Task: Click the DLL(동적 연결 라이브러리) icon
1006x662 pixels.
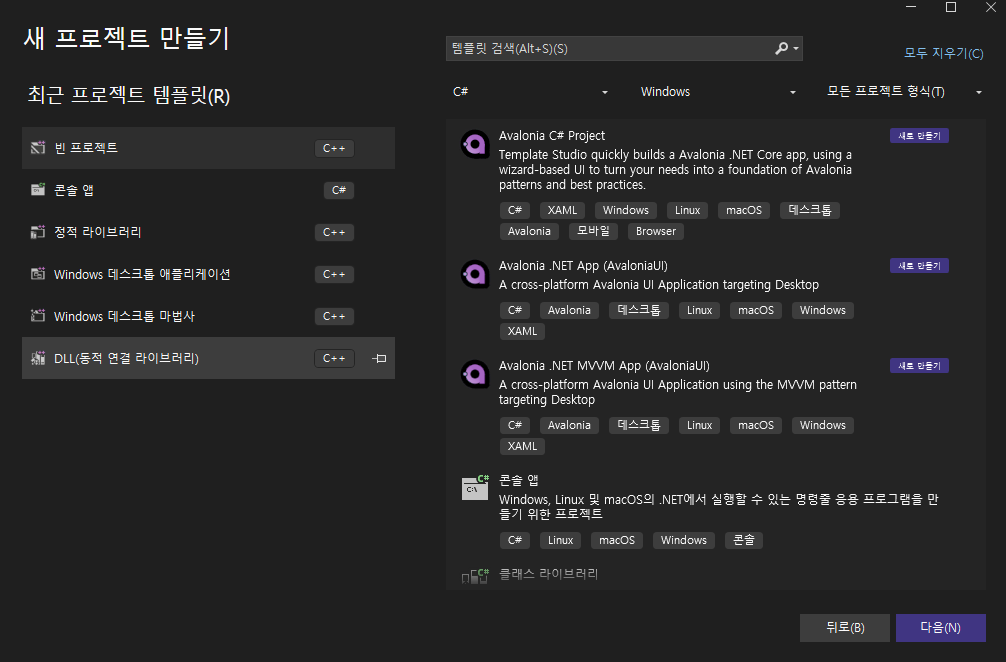Action: coord(38,358)
